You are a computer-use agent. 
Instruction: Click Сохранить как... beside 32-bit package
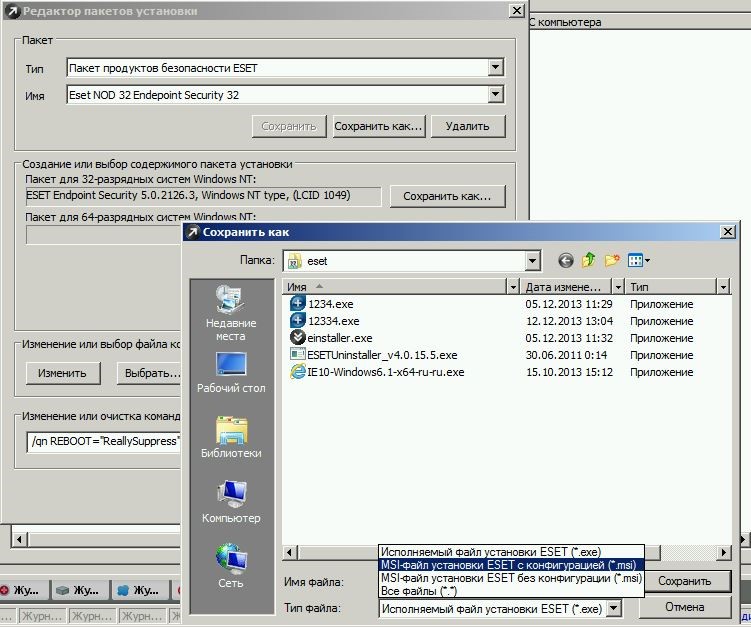tap(447, 196)
